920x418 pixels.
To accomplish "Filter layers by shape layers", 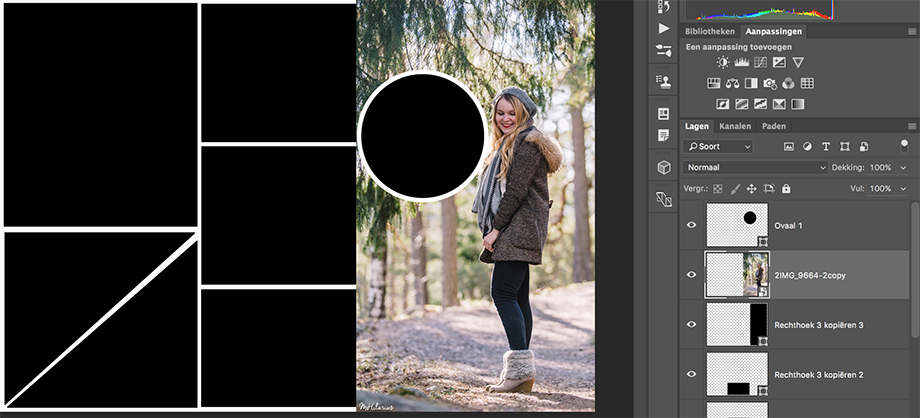I will (x=845, y=147).
